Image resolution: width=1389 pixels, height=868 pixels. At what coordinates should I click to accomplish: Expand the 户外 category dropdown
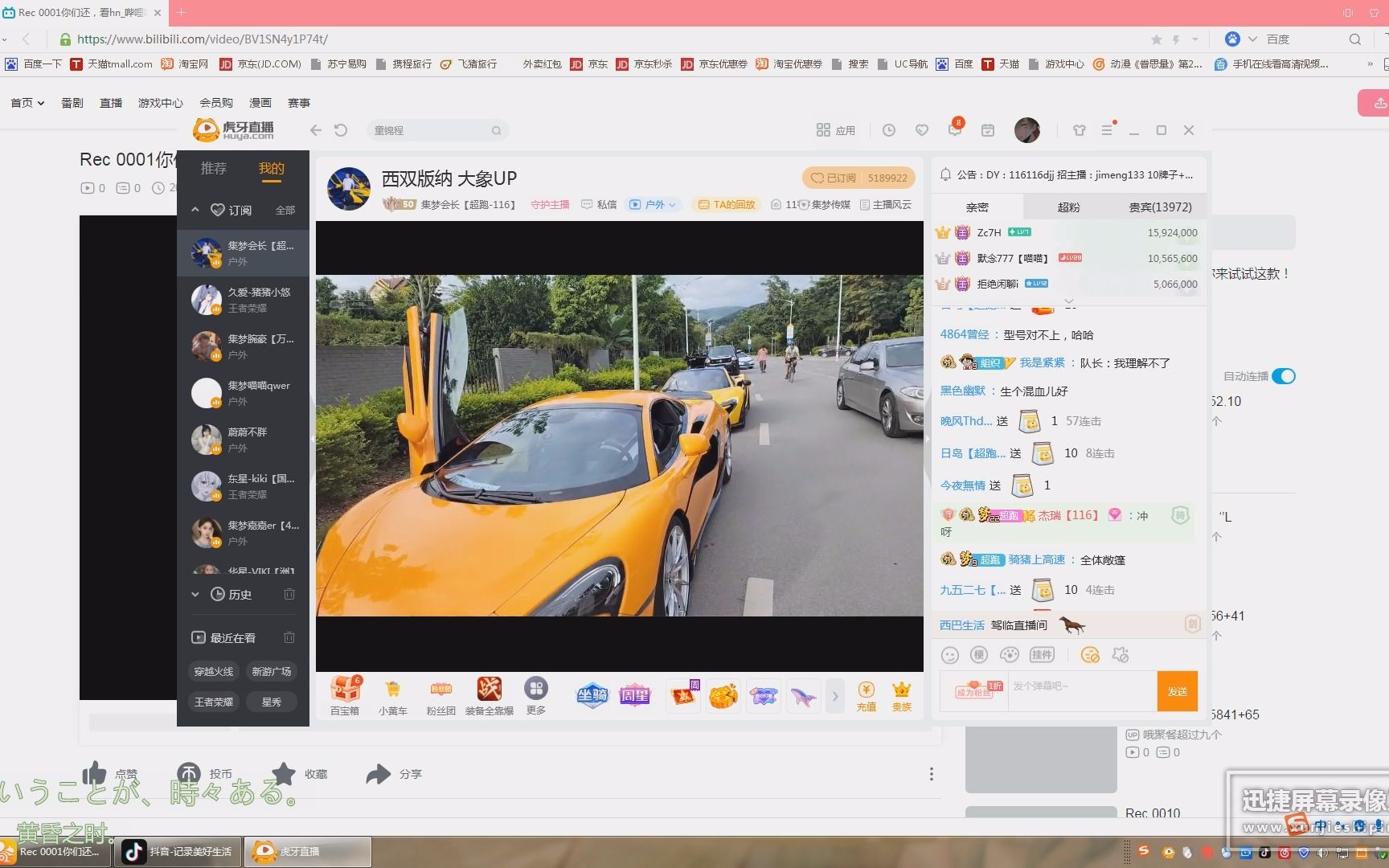pyautogui.click(x=654, y=205)
